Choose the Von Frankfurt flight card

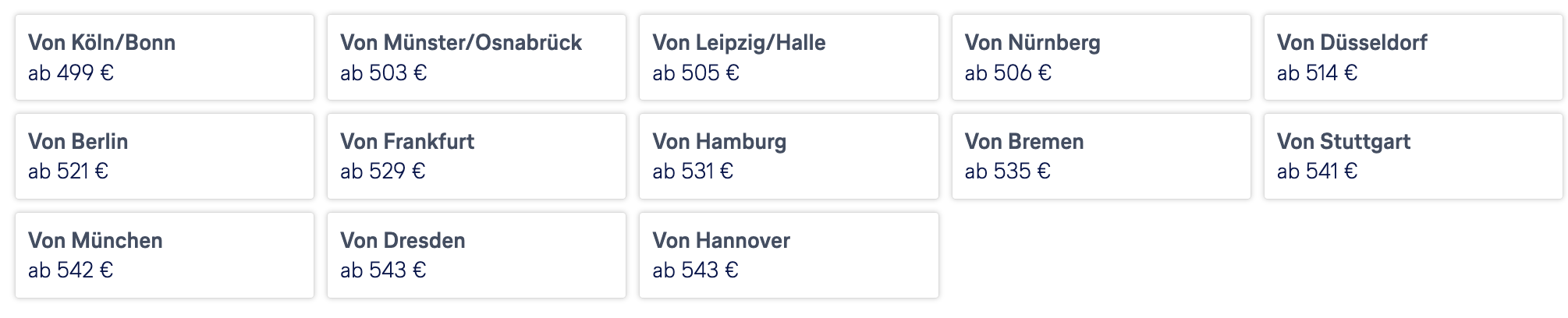coord(476,156)
